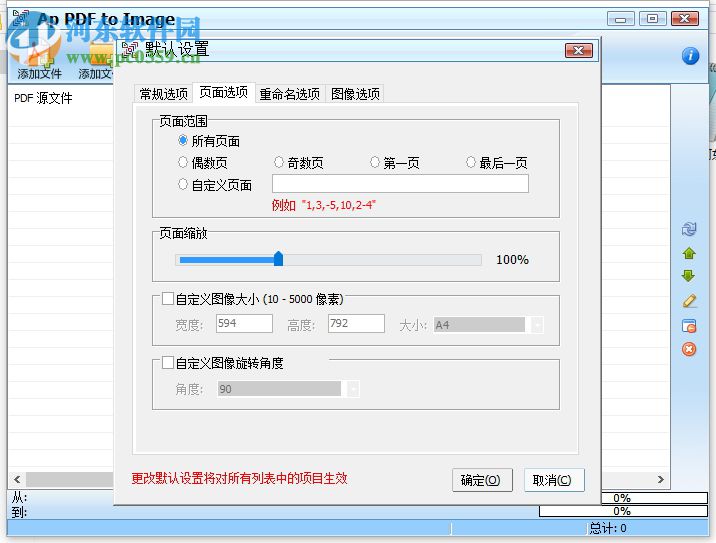
Task: Open the 图像选项 tab
Action: [x=355, y=94]
